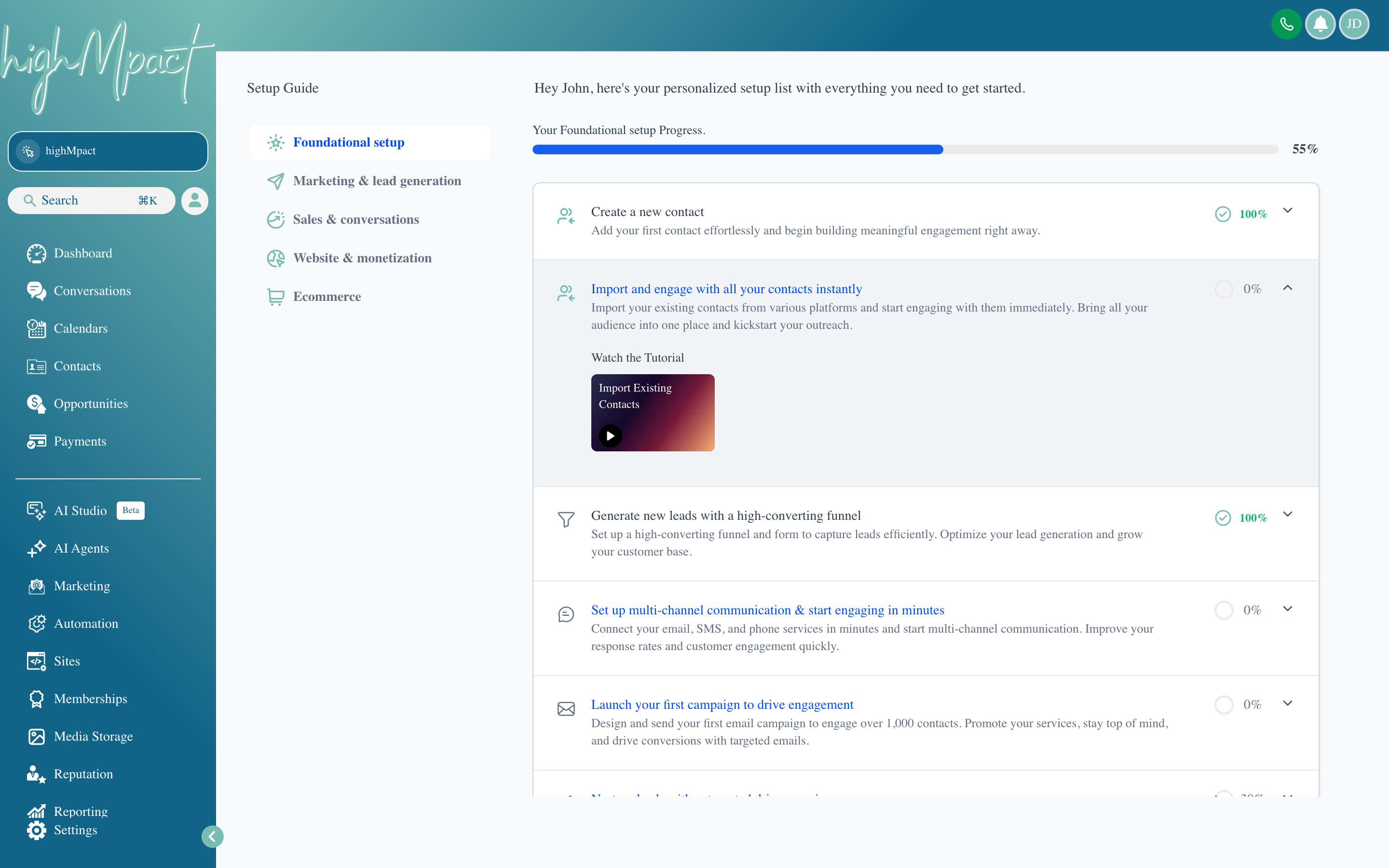Image resolution: width=1389 pixels, height=868 pixels.
Task: Open Reporting
Action: (x=67, y=812)
